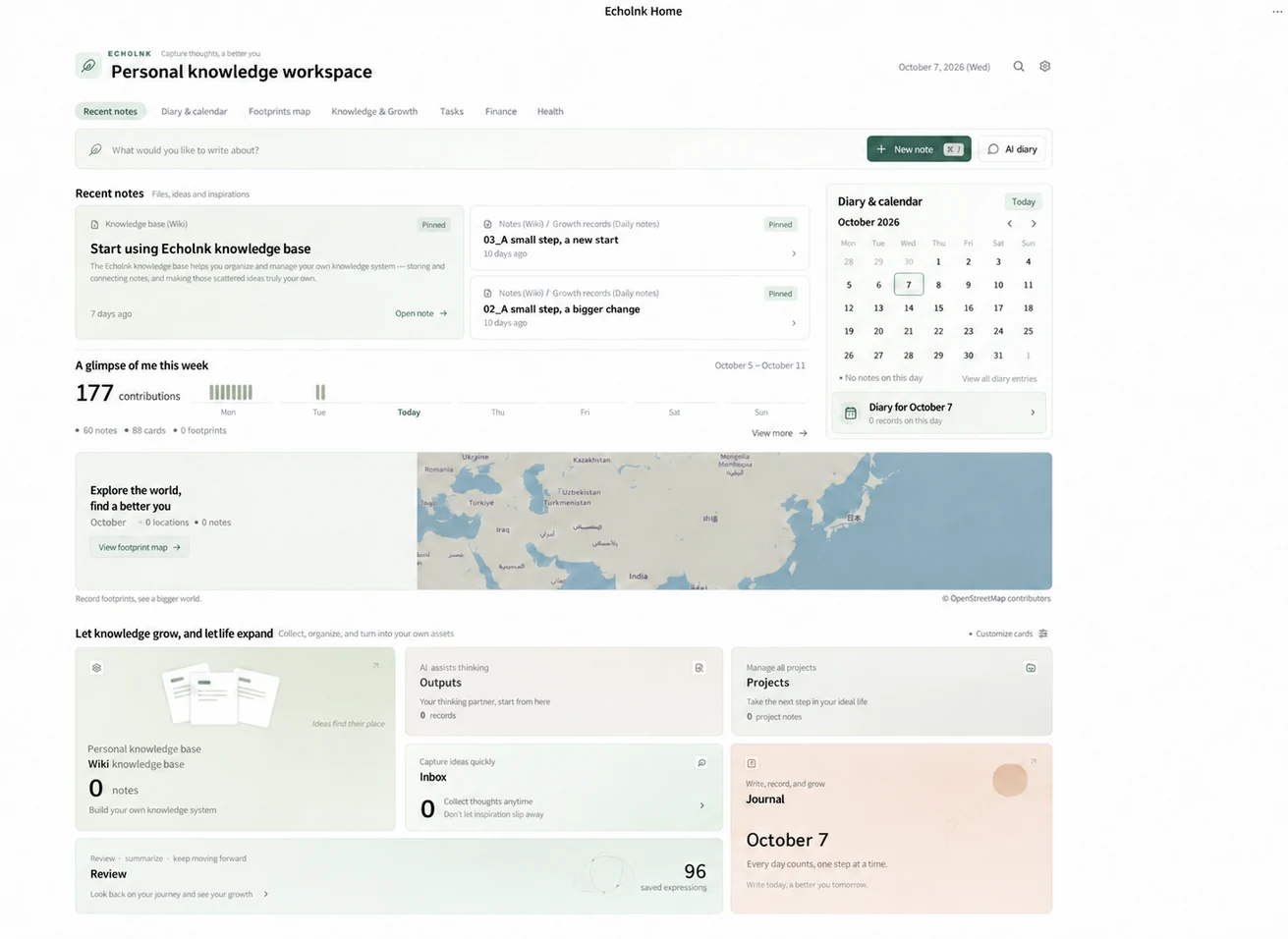Screen dimensions: 1288x939
Task: Click the Inbox card search icon
Action: [x=701, y=762]
